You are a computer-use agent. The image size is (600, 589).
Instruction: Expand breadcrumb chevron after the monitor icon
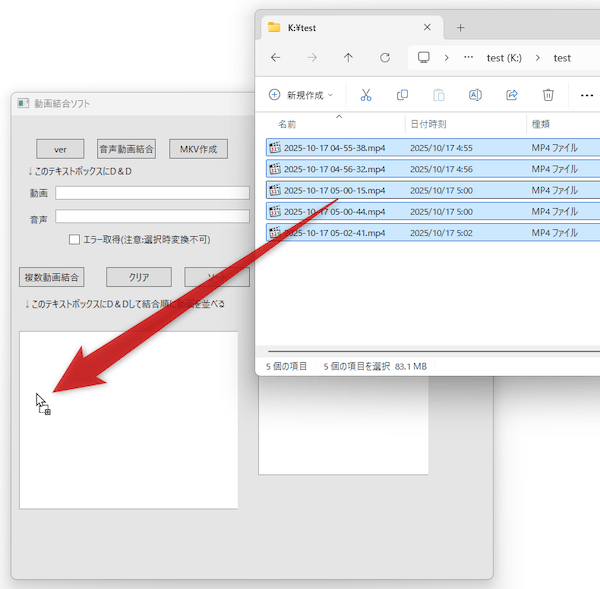(x=446, y=58)
